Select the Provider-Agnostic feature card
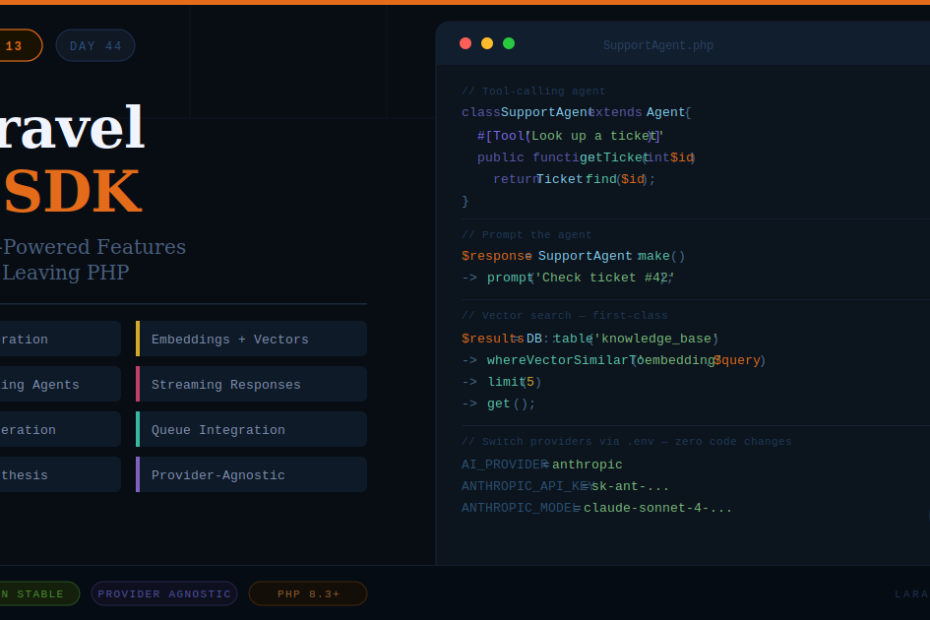The width and height of the screenshot is (930, 620). tap(252, 475)
